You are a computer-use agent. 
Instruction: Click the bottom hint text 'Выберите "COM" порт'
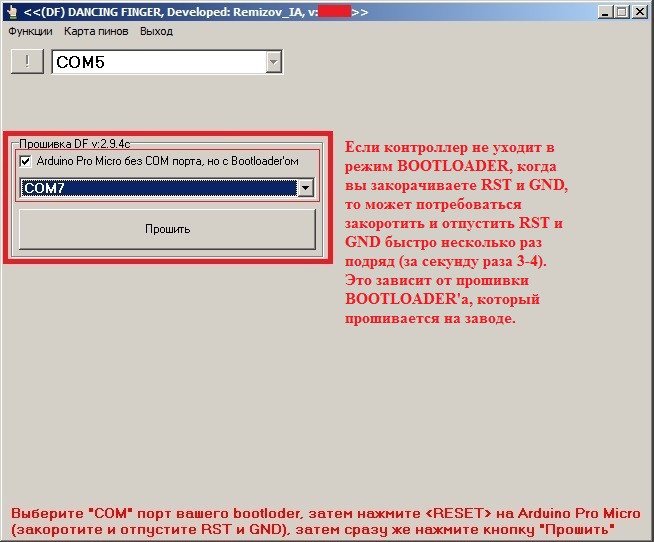pyautogui.click(x=325, y=521)
